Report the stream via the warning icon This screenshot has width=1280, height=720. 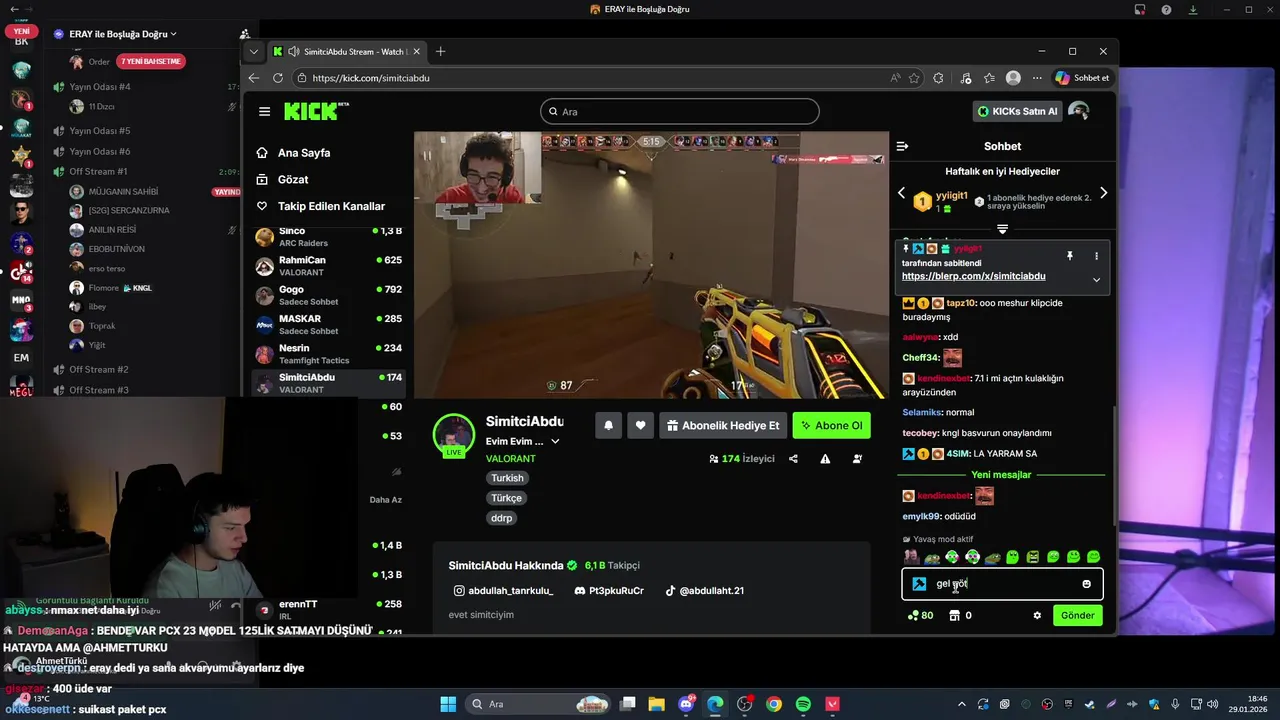pos(825,459)
